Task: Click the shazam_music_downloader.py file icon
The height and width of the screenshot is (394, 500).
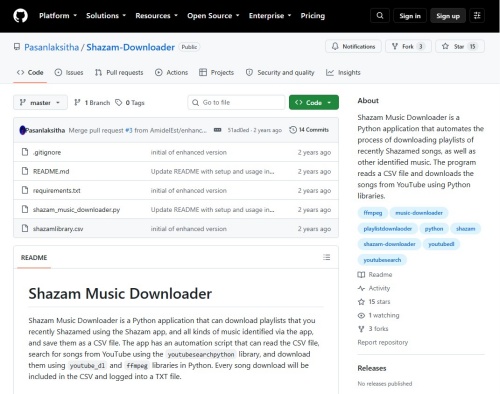Action: [25, 209]
